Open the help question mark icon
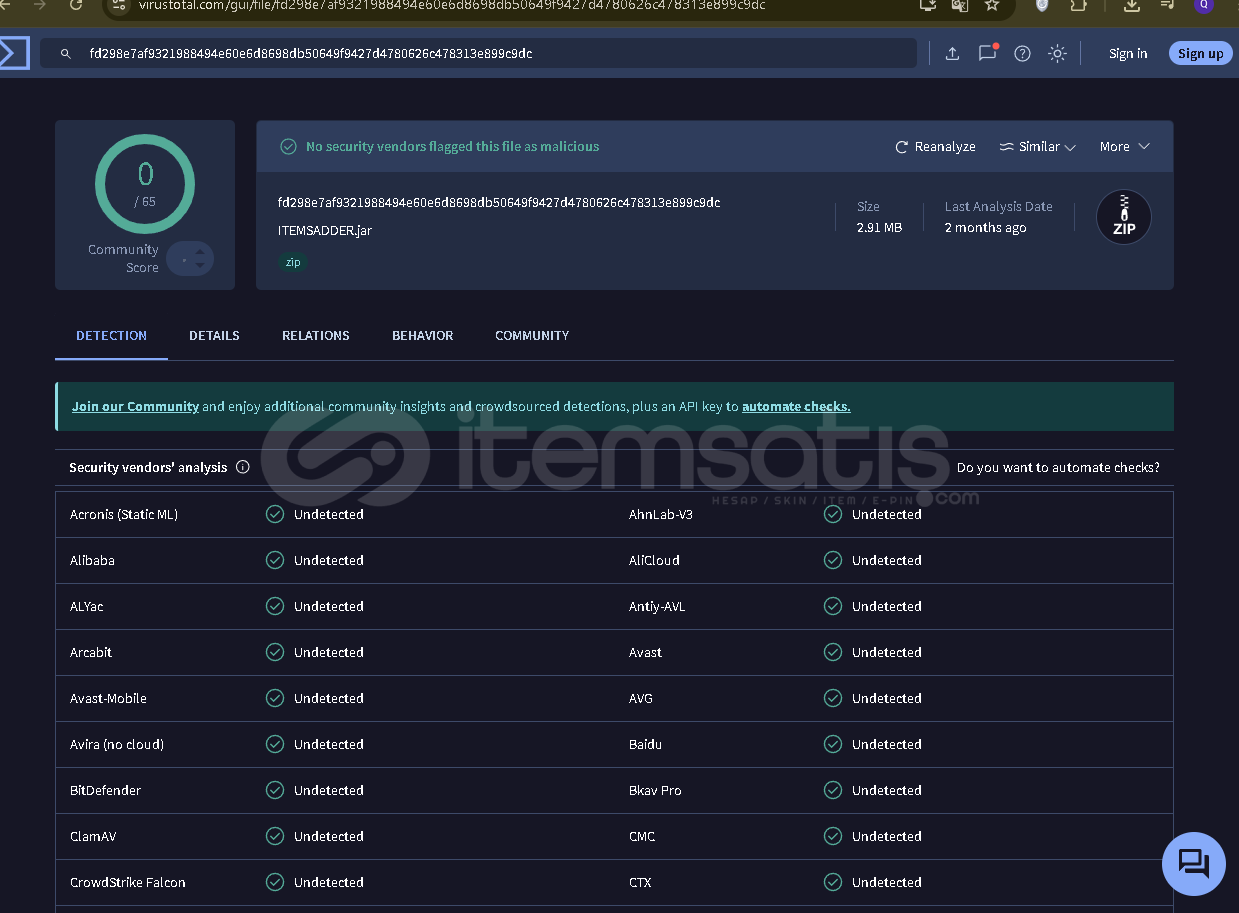1239x913 pixels. coord(1022,54)
